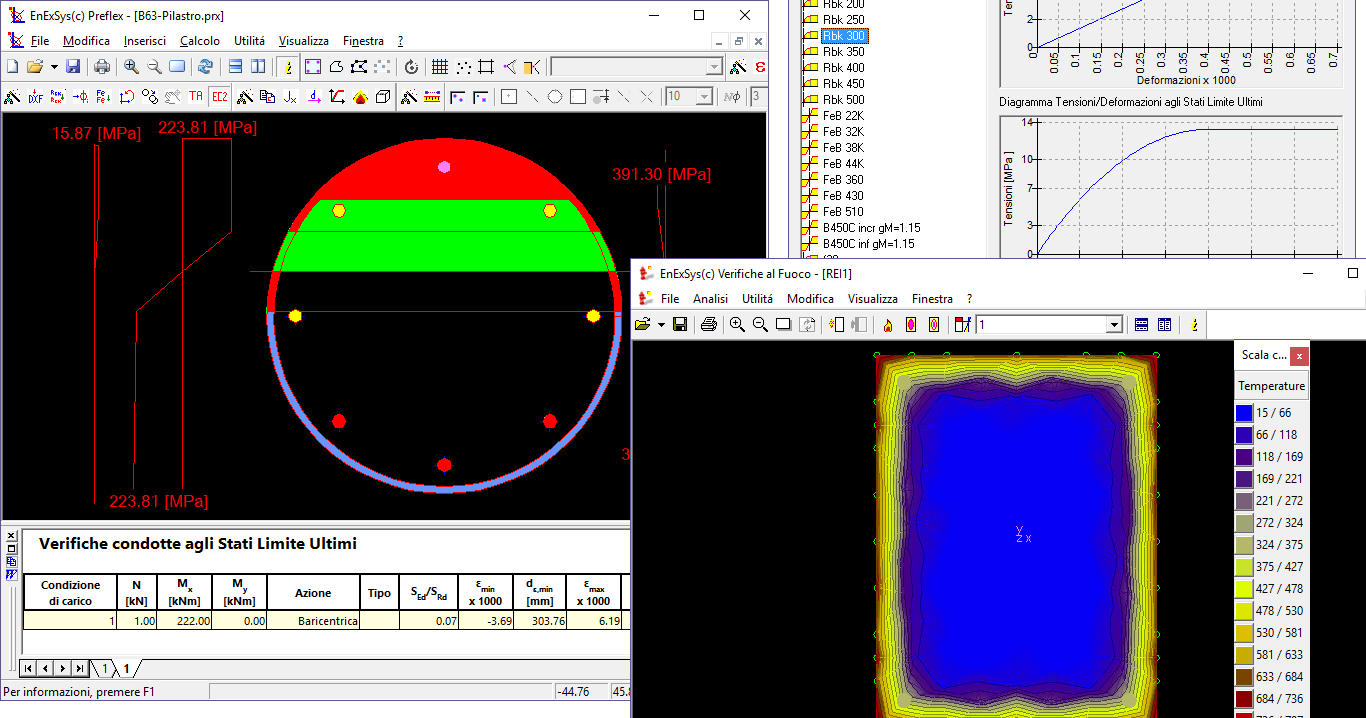Image resolution: width=1366 pixels, height=718 pixels.
Task: Select FeB 44K in the materials list
Action: coord(843,164)
